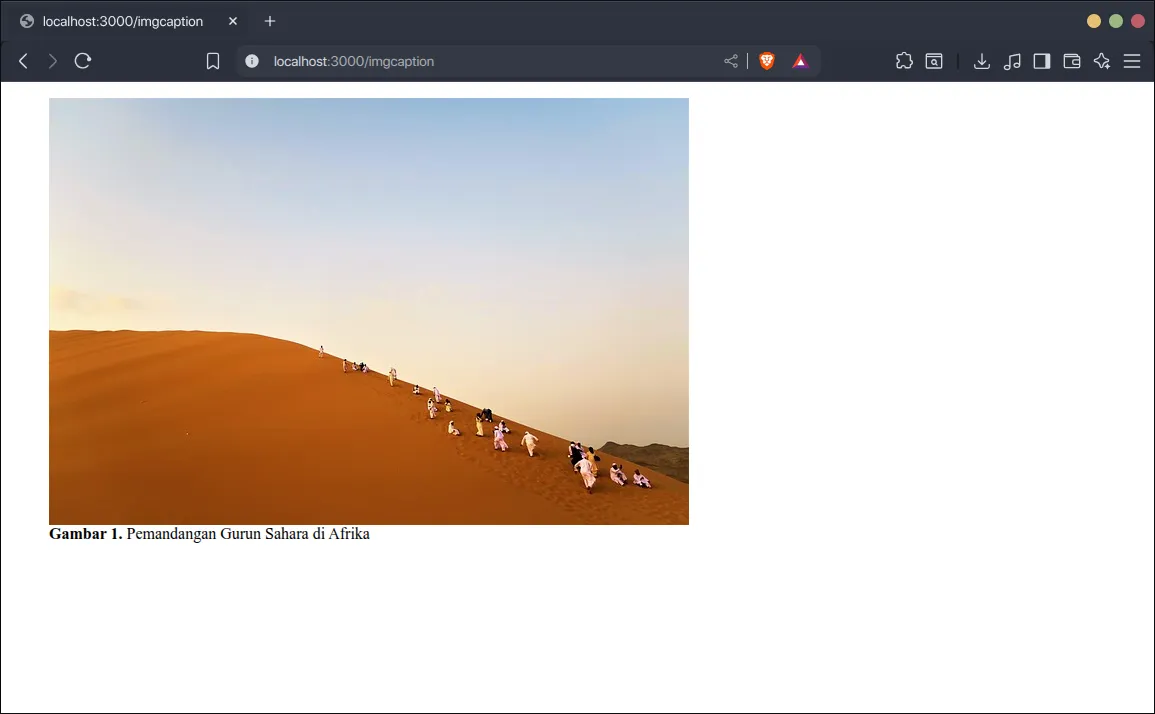This screenshot has height=714, width=1155.
Task: Open the Brave Wallet icon
Action: point(1071,61)
